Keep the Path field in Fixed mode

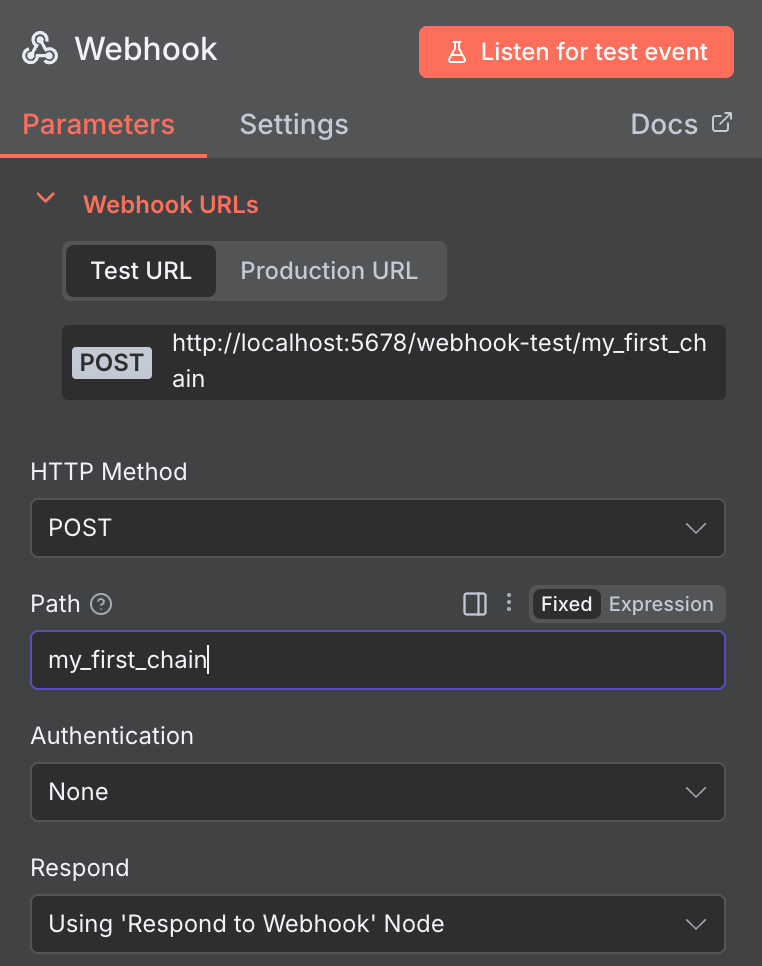coord(566,603)
